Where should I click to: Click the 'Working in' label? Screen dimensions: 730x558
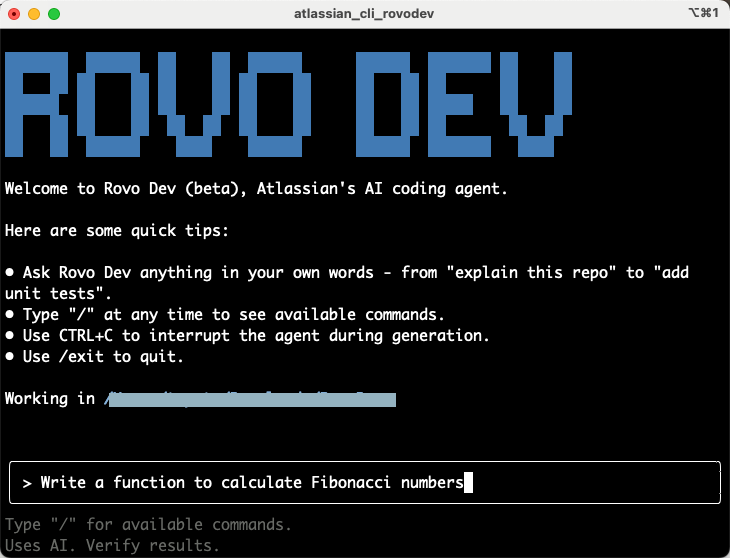pos(50,399)
